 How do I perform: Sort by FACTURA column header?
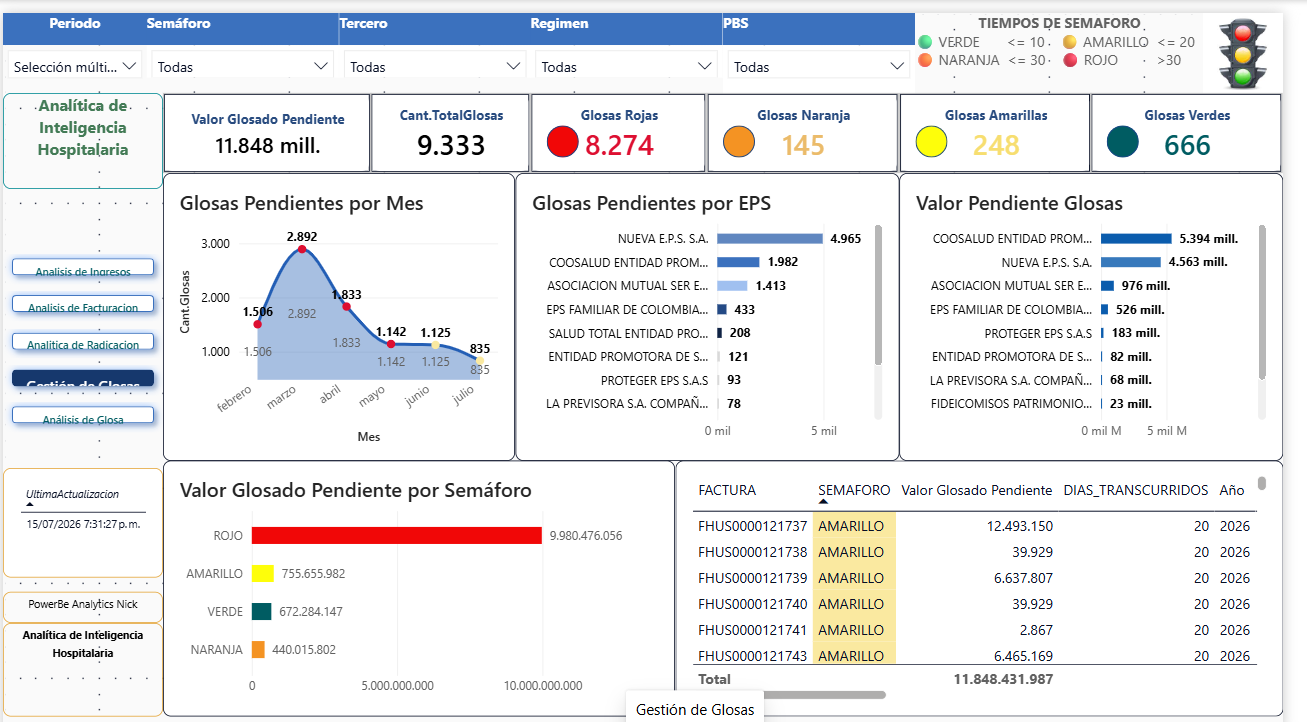(x=727, y=490)
